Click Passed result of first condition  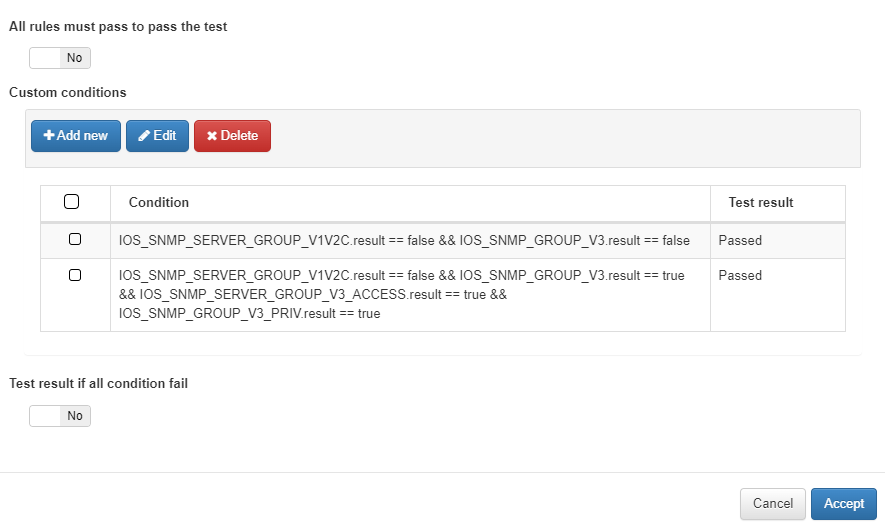[740, 241]
